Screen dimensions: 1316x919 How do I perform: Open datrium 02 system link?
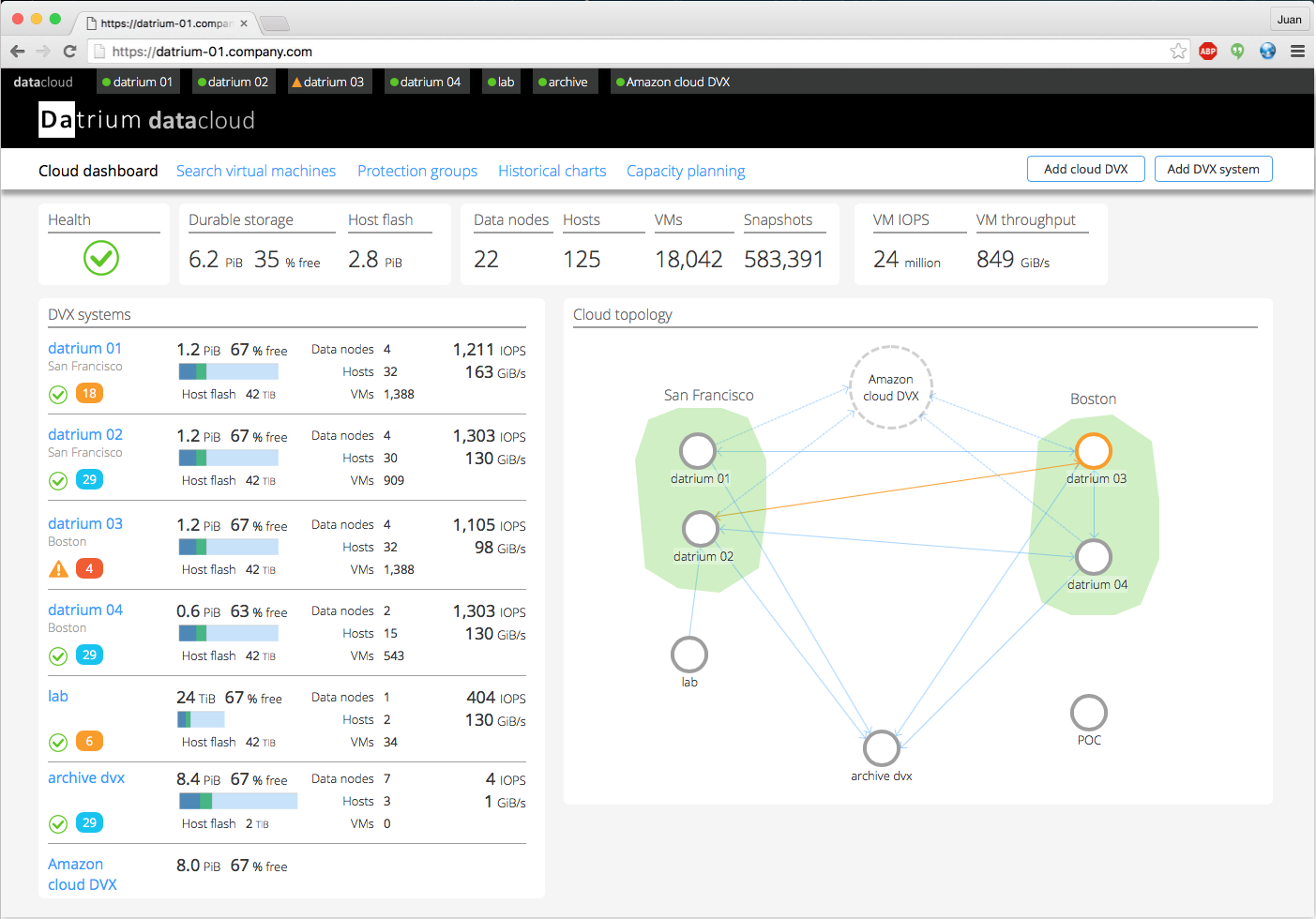click(x=85, y=434)
